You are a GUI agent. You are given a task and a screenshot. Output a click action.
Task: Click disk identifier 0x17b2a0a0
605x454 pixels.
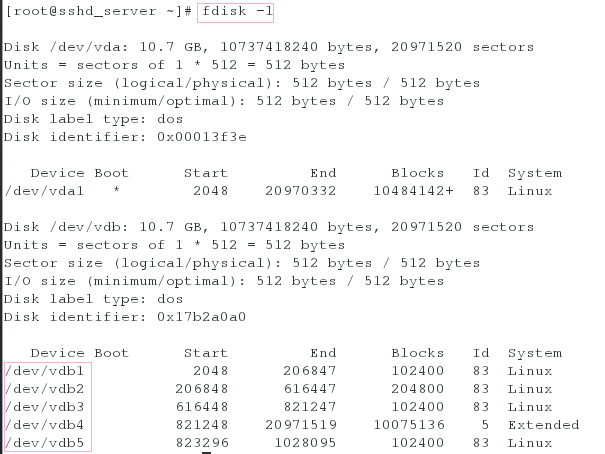201,317
